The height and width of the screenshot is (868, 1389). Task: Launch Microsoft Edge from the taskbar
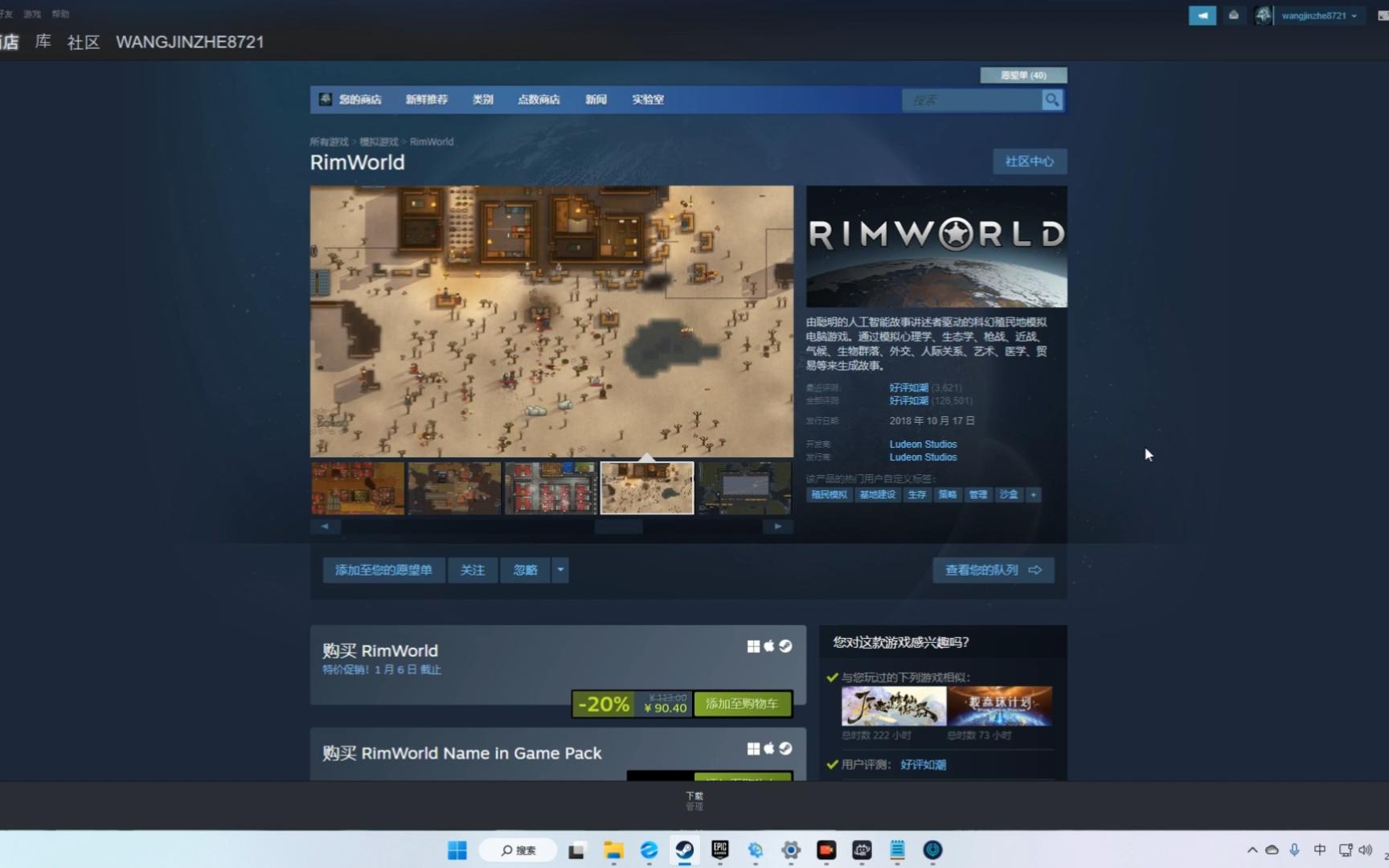tap(649, 850)
